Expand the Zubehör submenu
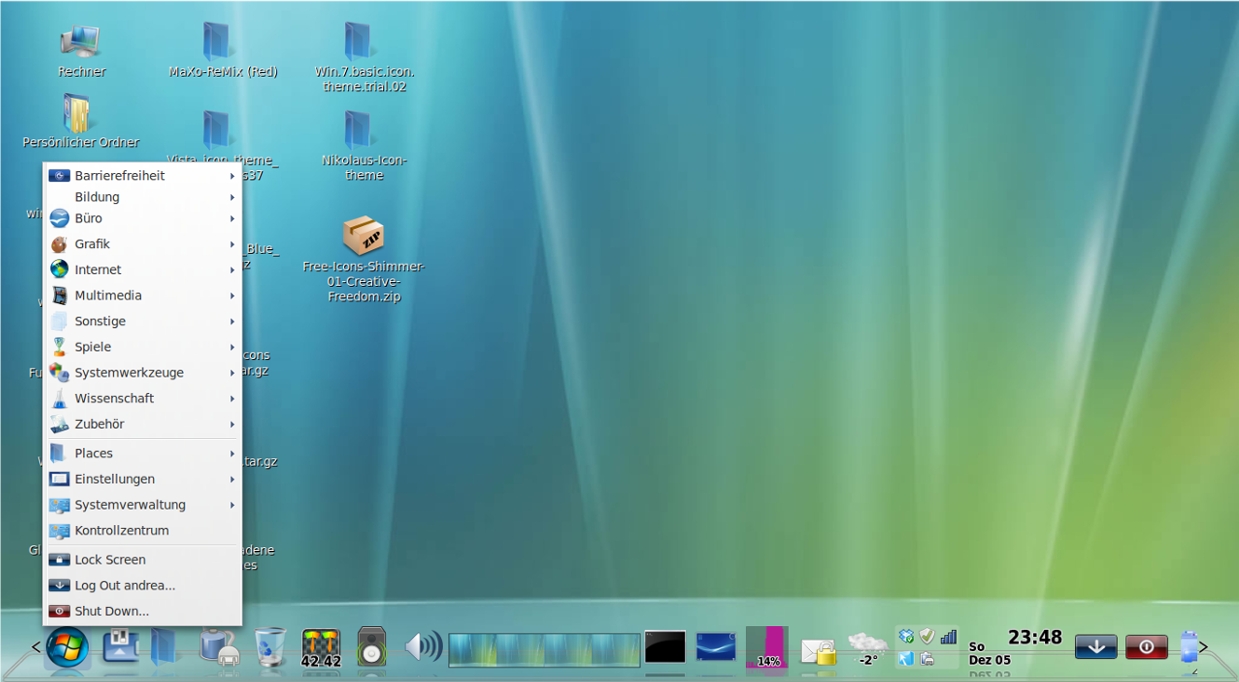 tap(142, 424)
